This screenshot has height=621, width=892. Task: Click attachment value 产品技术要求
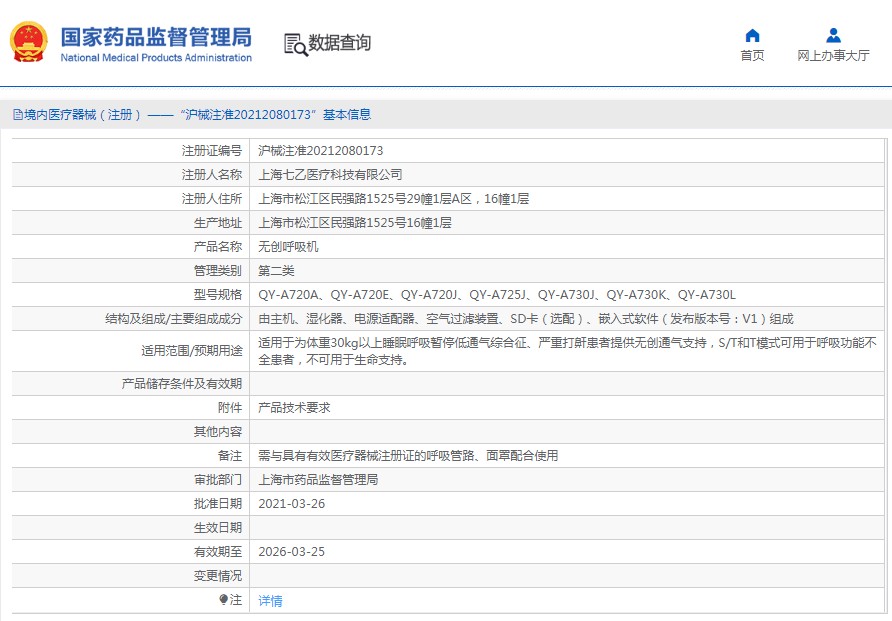(294, 408)
